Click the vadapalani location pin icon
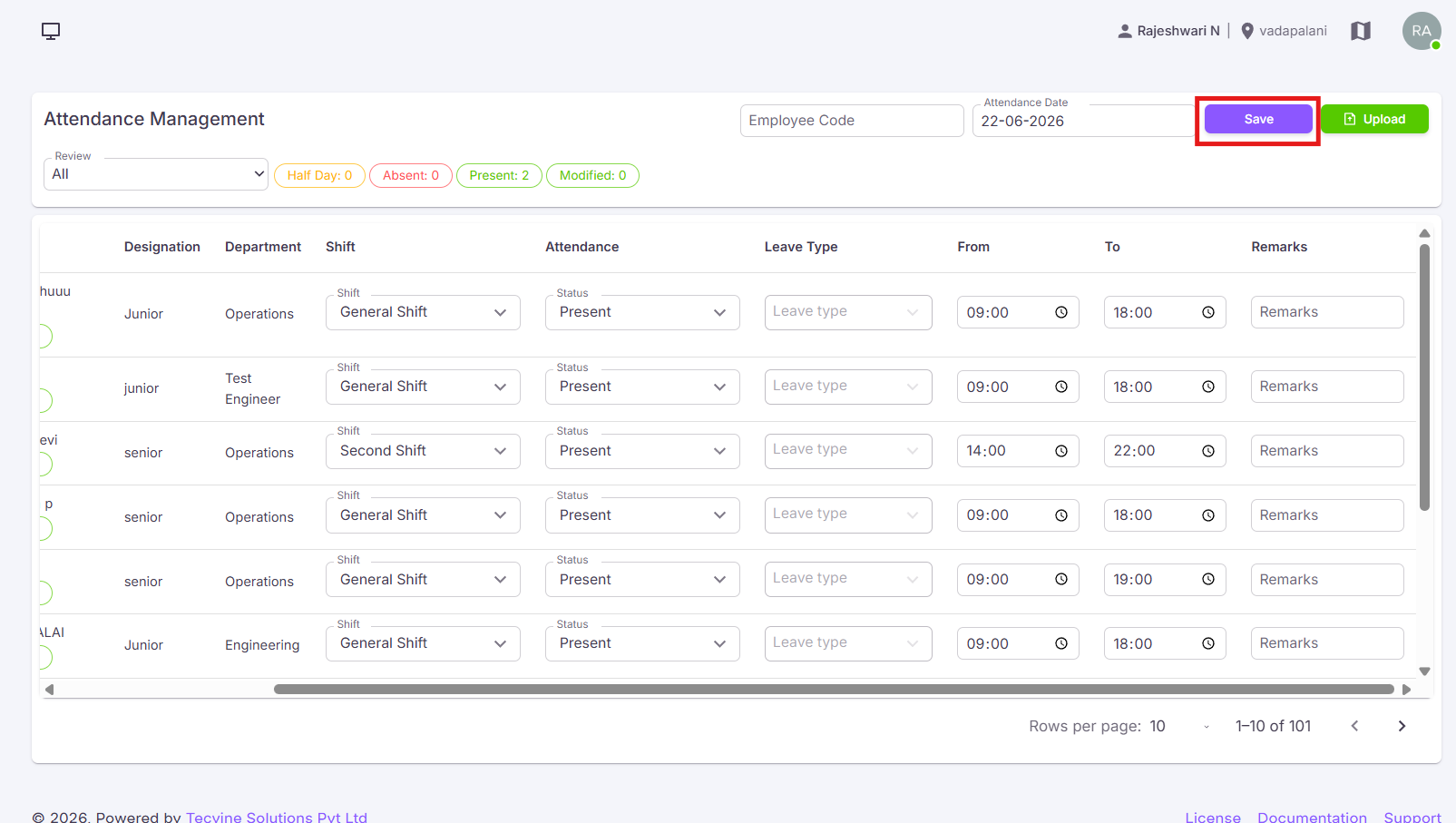 (1247, 31)
